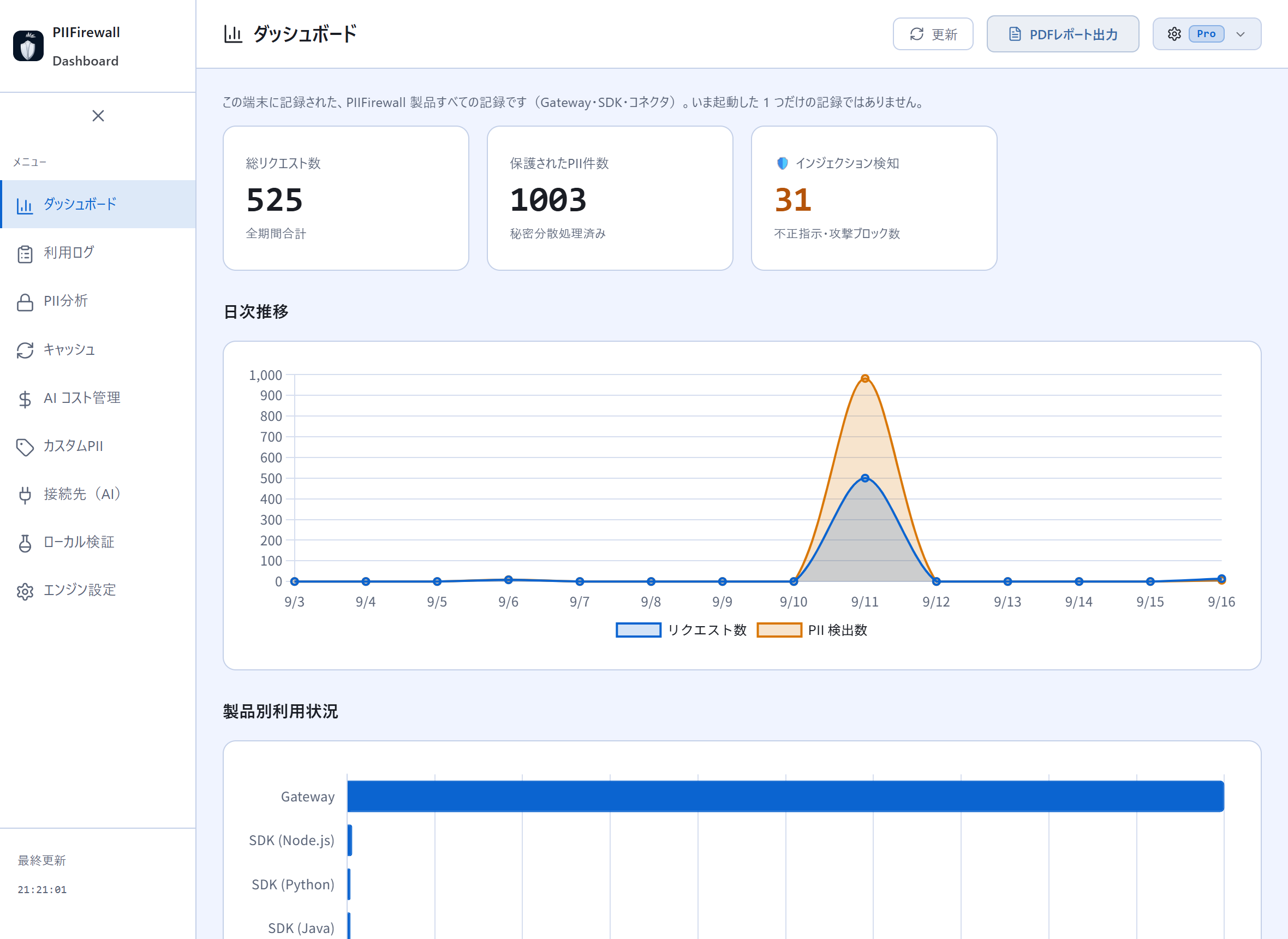Open the エンジン設定 gear icon
Screen dimensions: 1288x939
25,591
